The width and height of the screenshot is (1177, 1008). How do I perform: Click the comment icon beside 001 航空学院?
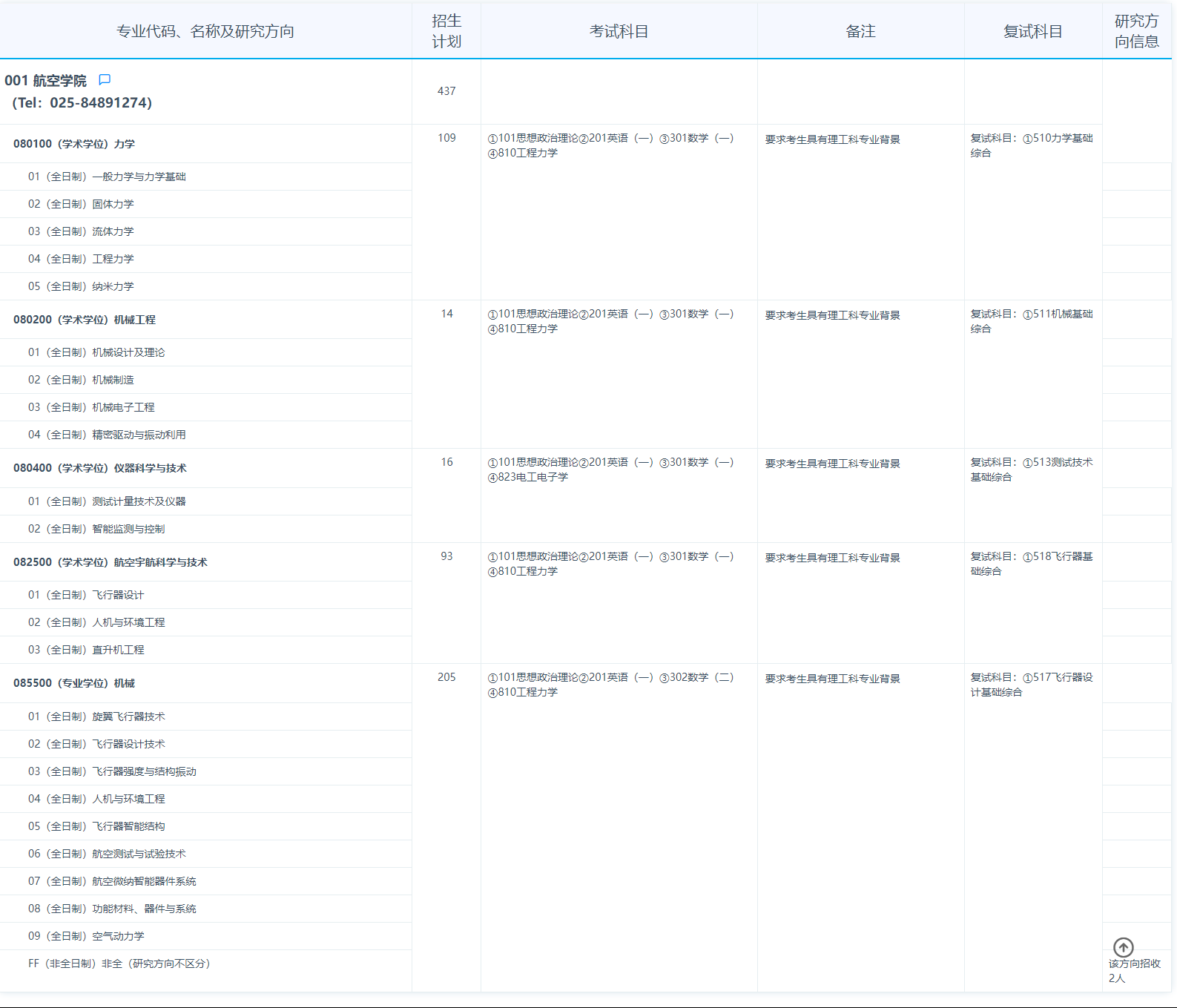(105, 79)
